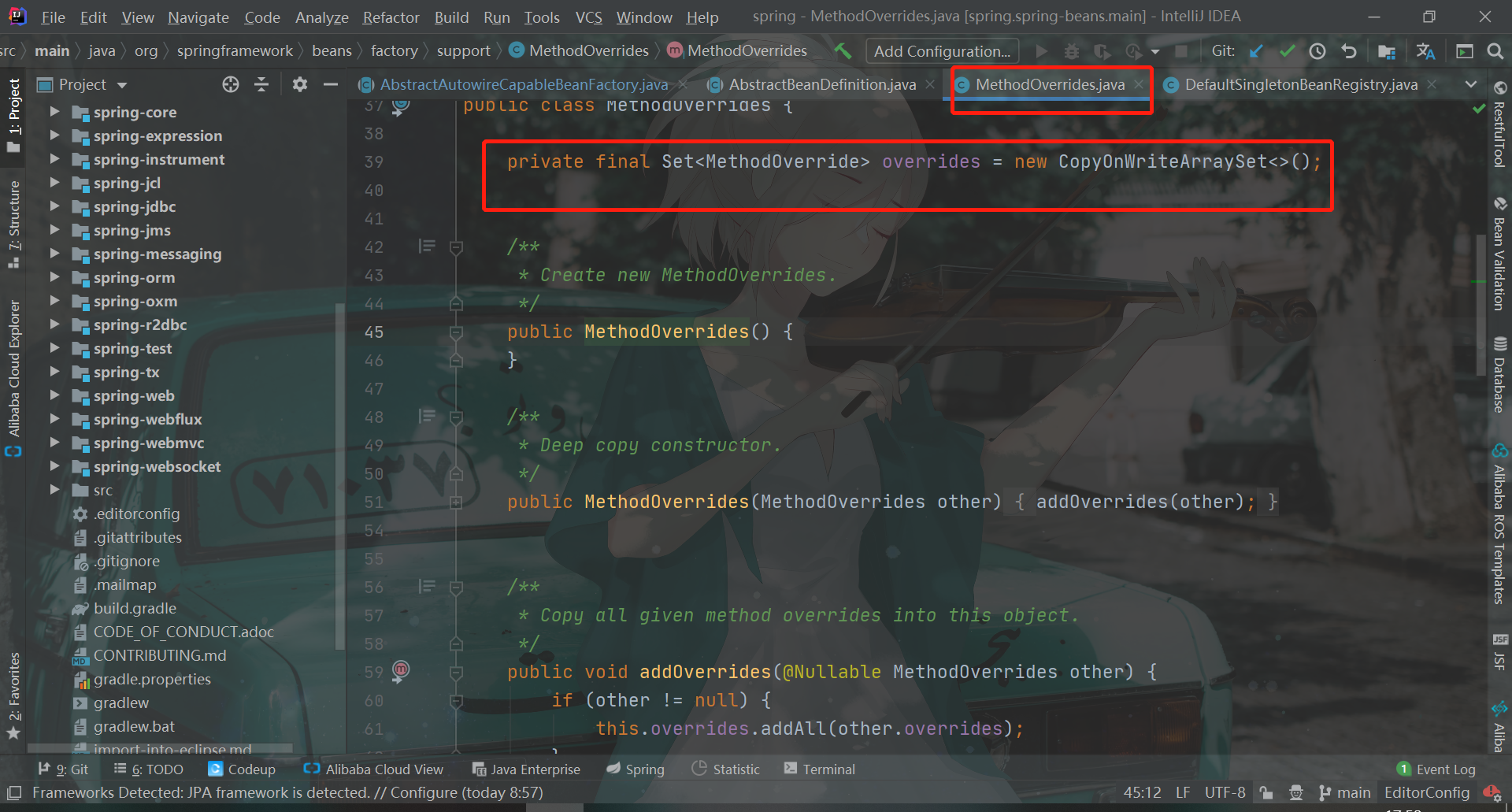
Task: Open the Project view dropdown arrow
Action: 122,85
